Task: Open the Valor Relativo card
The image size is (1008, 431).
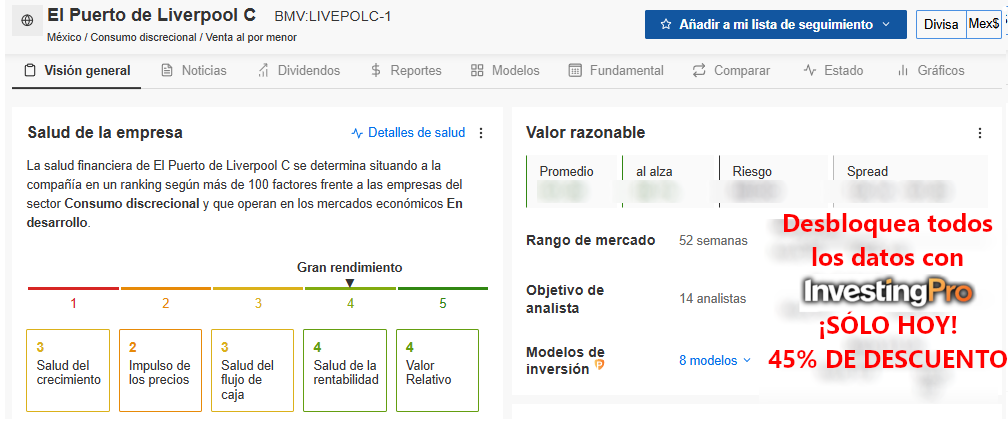Action: click(x=438, y=371)
